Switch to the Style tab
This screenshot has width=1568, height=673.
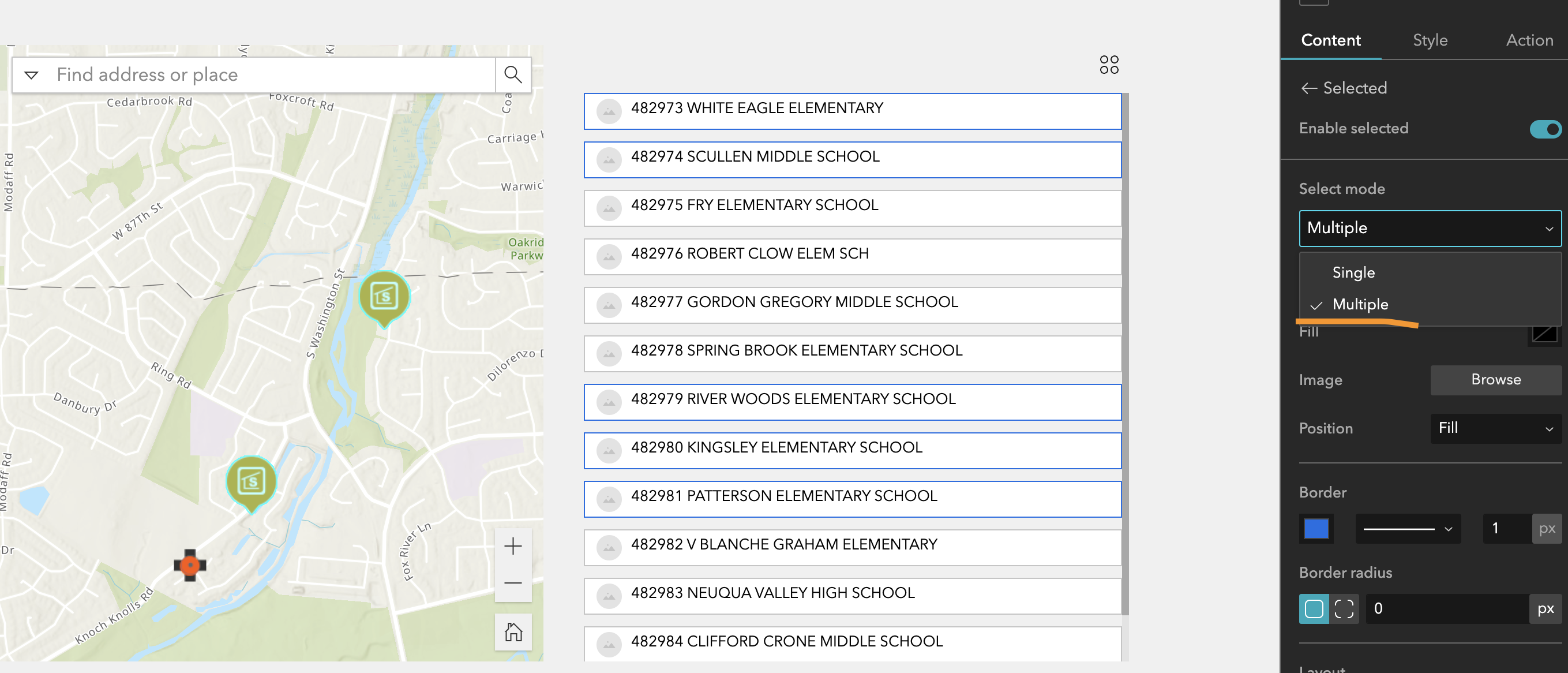(x=1430, y=40)
